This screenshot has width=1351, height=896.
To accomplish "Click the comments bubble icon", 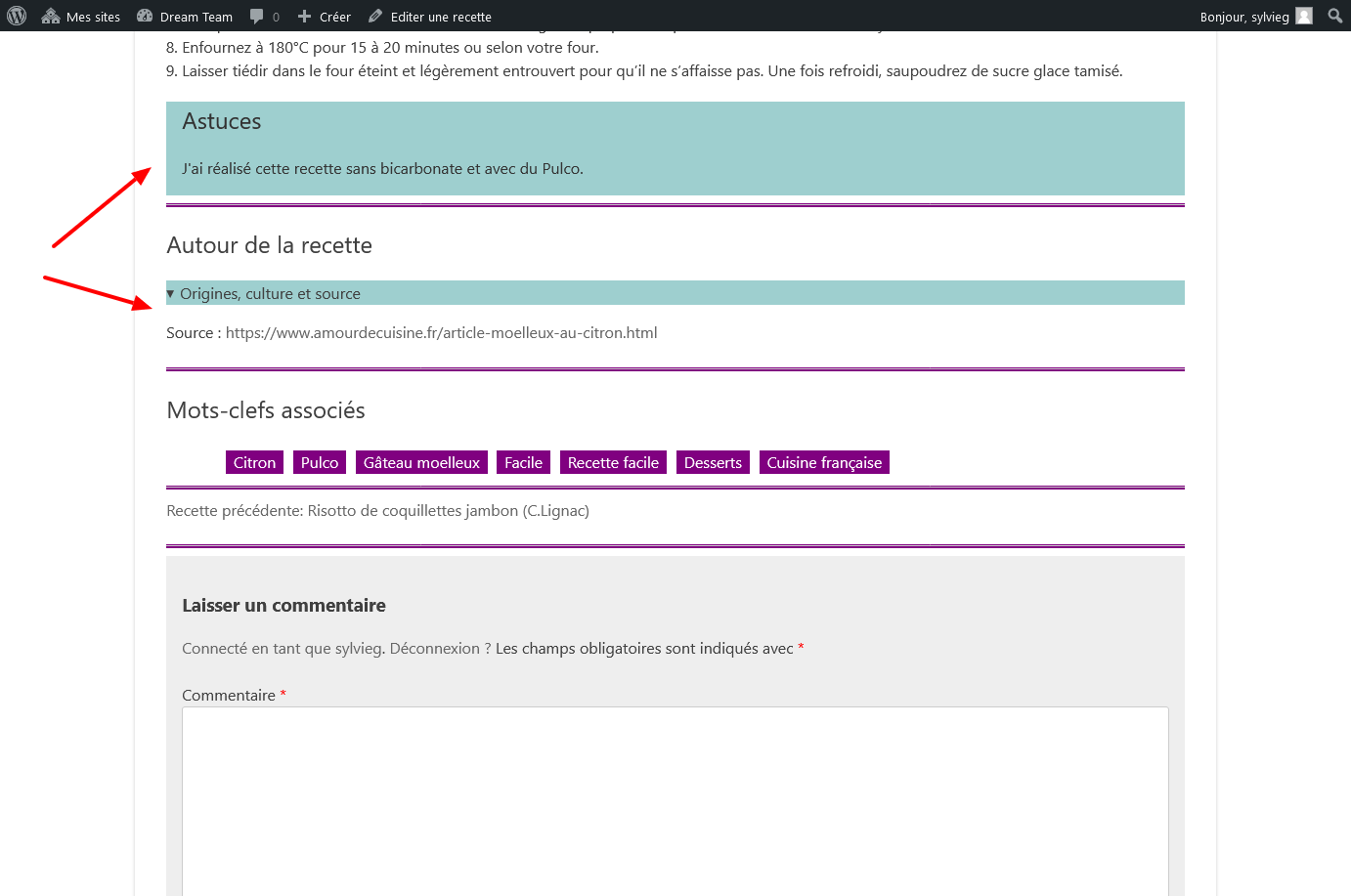I will [x=257, y=17].
